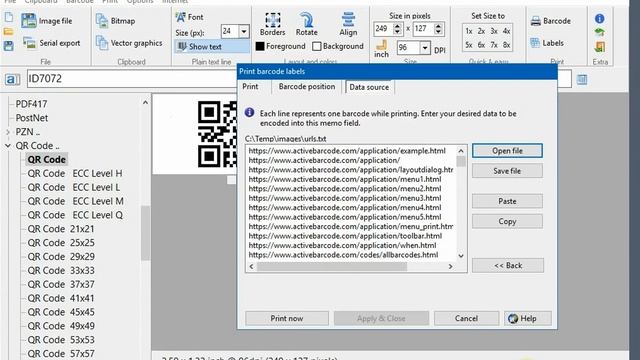This screenshot has width=640, height=360.
Task: Click the << Back button
Action: coord(508,265)
